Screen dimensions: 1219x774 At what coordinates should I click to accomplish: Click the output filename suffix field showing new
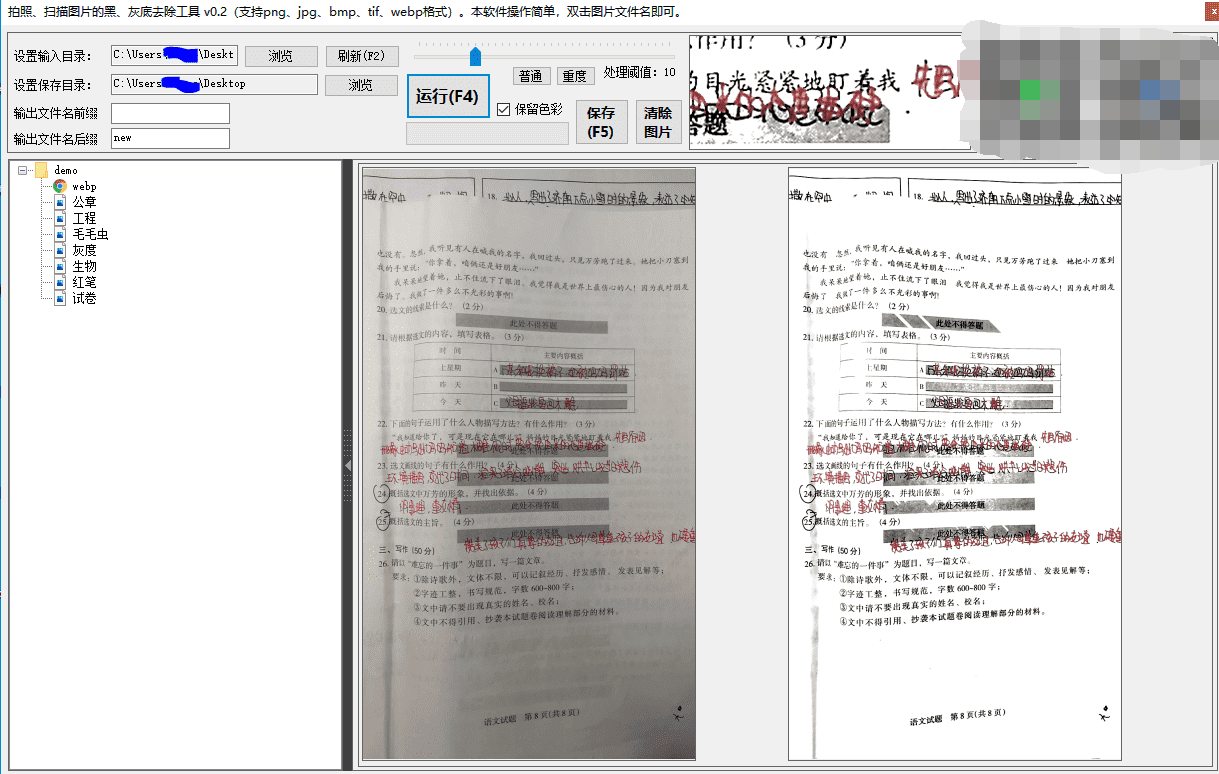pyautogui.click(x=170, y=137)
